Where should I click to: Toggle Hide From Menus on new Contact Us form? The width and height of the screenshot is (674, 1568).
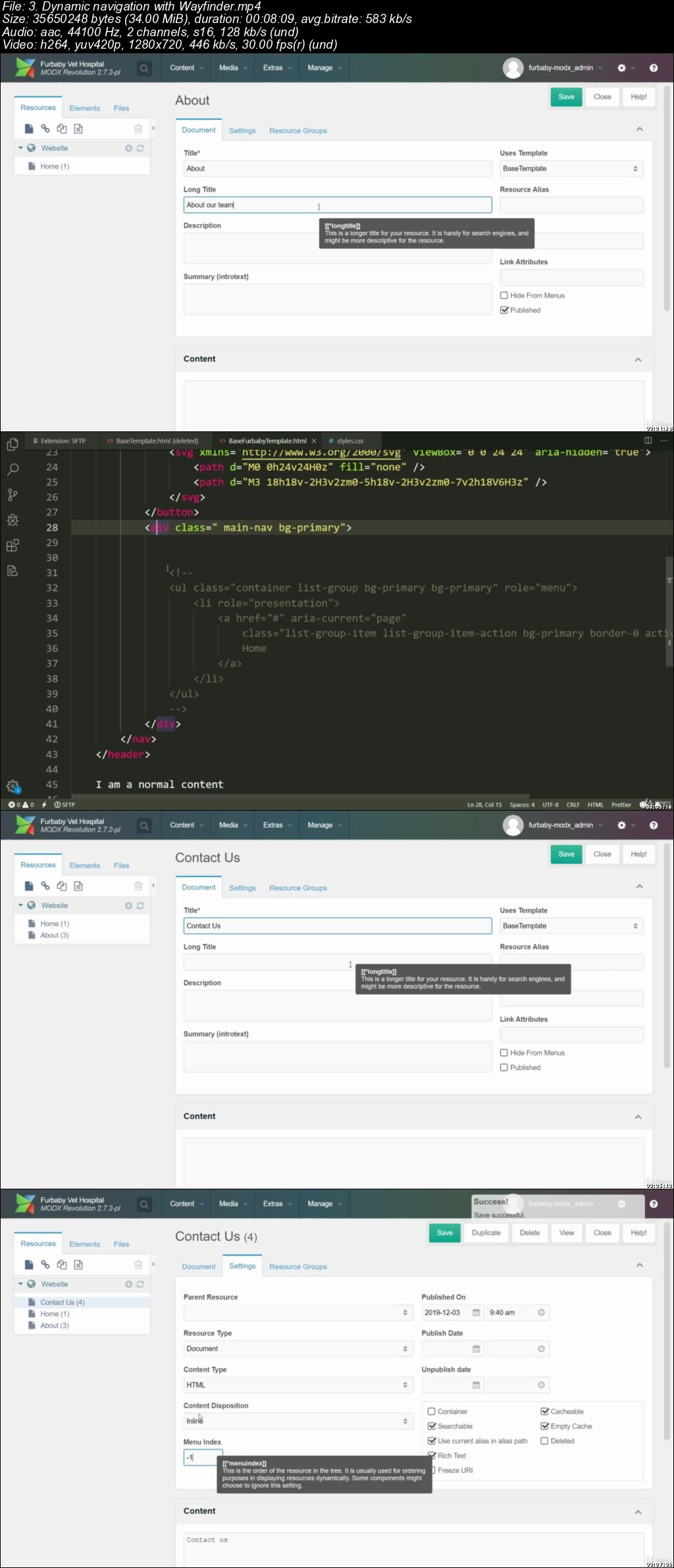click(x=504, y=1053)
